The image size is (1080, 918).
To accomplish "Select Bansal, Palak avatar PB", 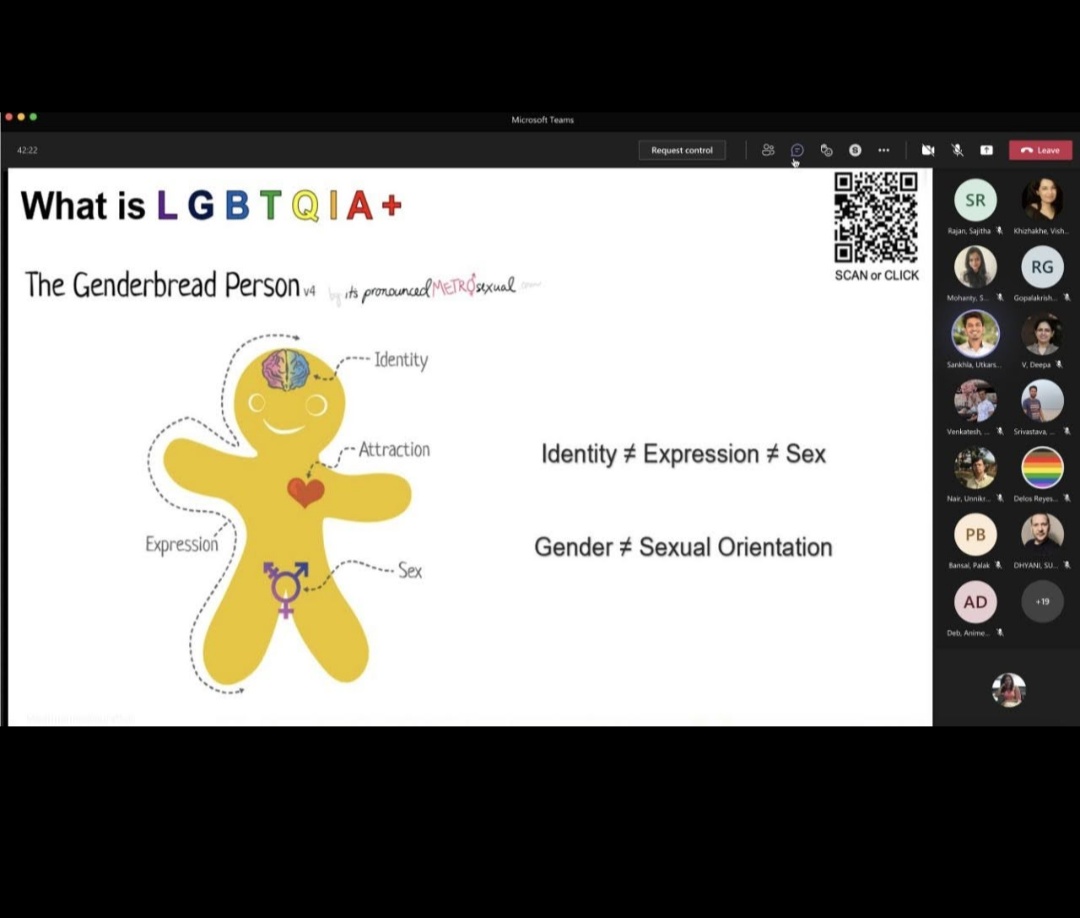I will click(x=975, y=534).
